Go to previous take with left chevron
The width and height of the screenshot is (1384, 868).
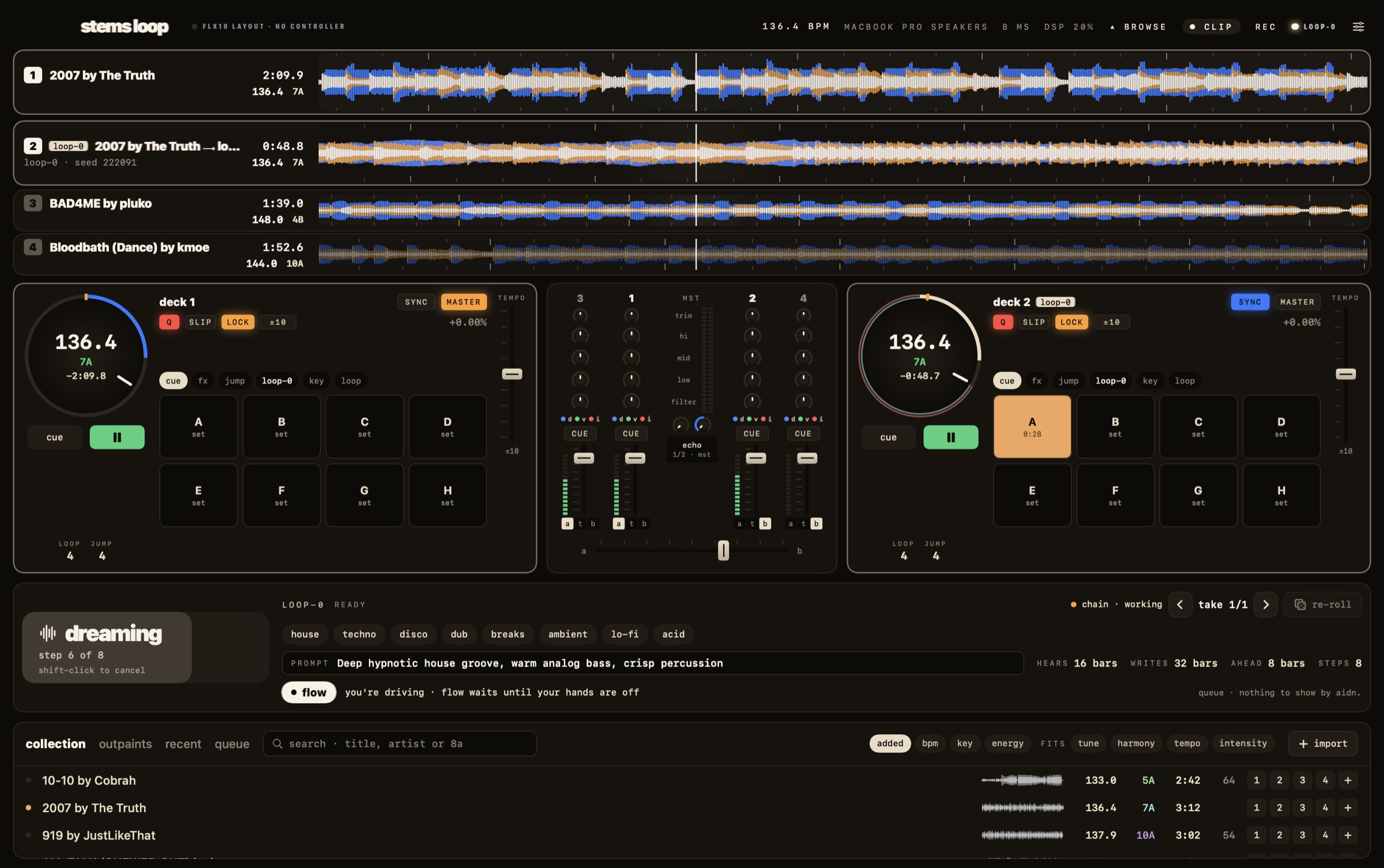click(x=1180, y=604)
